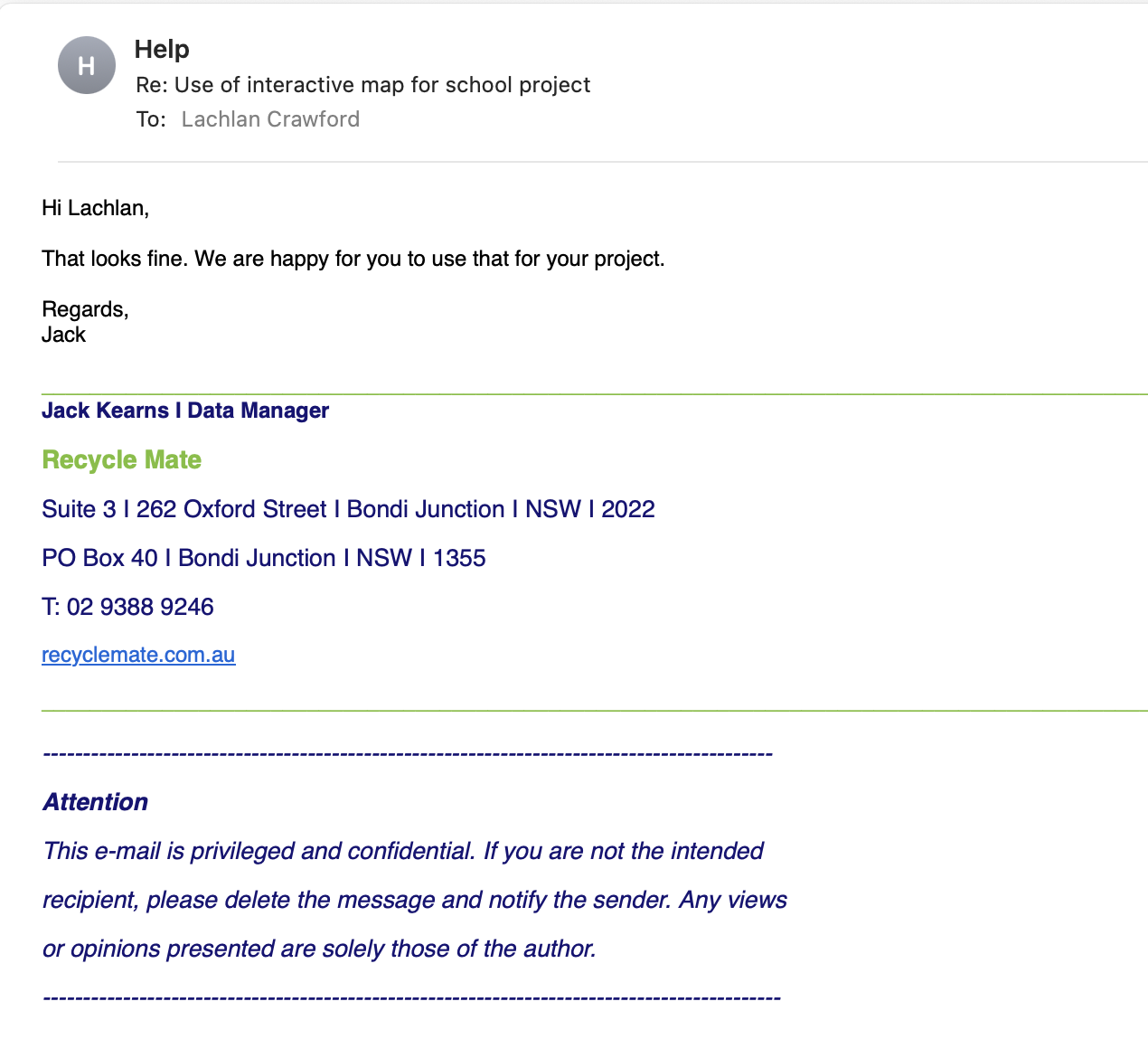
Task: Click "Jack Kearns I Data Manager" signature title
Action: tap(185, 411)
